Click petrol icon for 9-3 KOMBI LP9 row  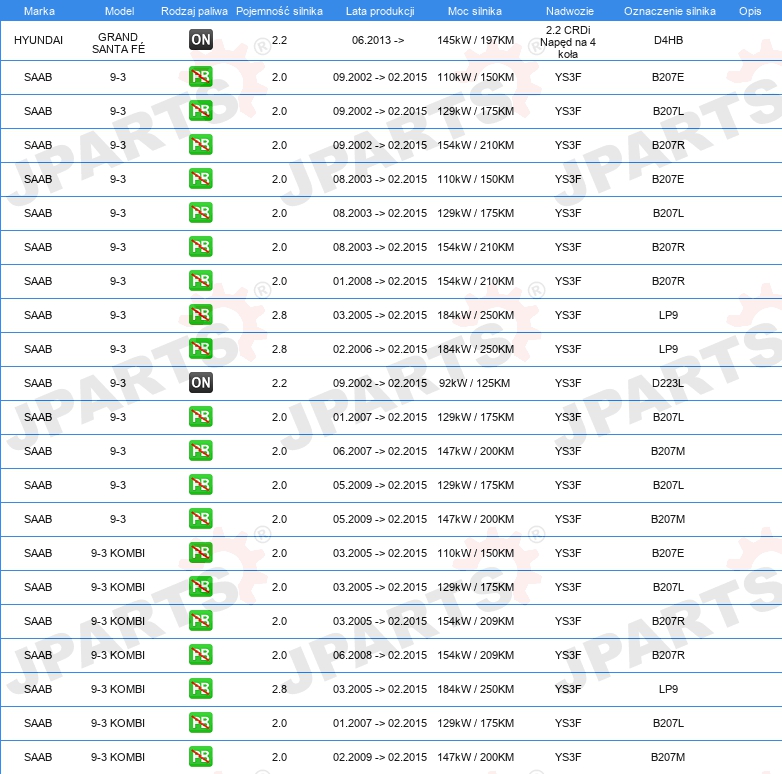pyautogui.click(x=200, y=688)
